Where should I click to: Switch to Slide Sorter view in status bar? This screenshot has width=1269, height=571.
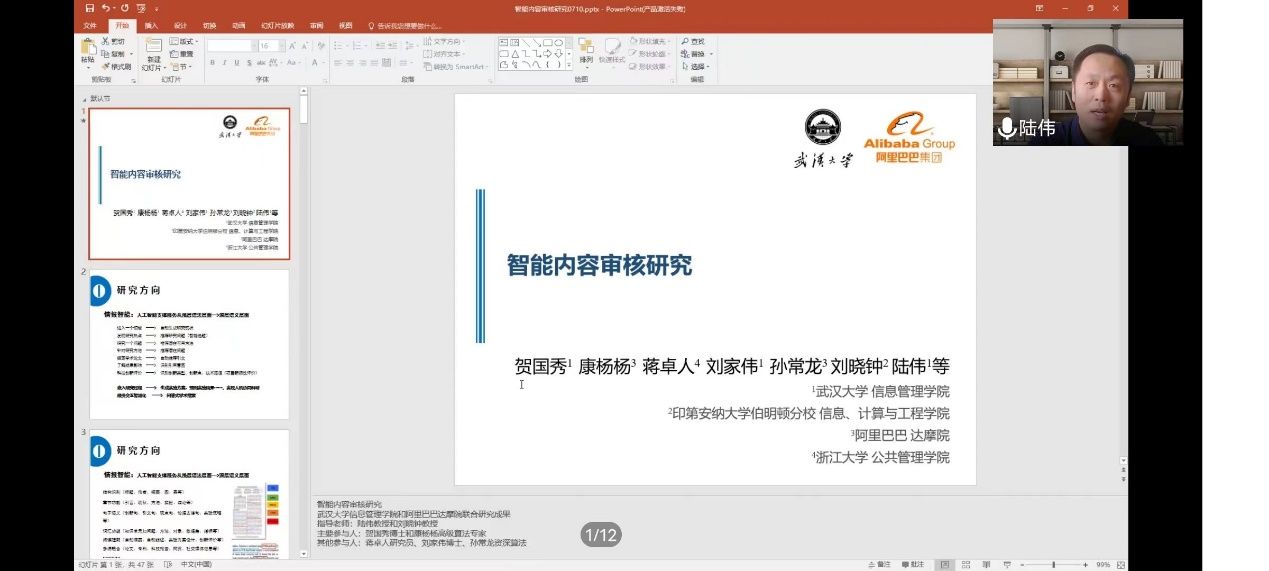click(967, 564)
